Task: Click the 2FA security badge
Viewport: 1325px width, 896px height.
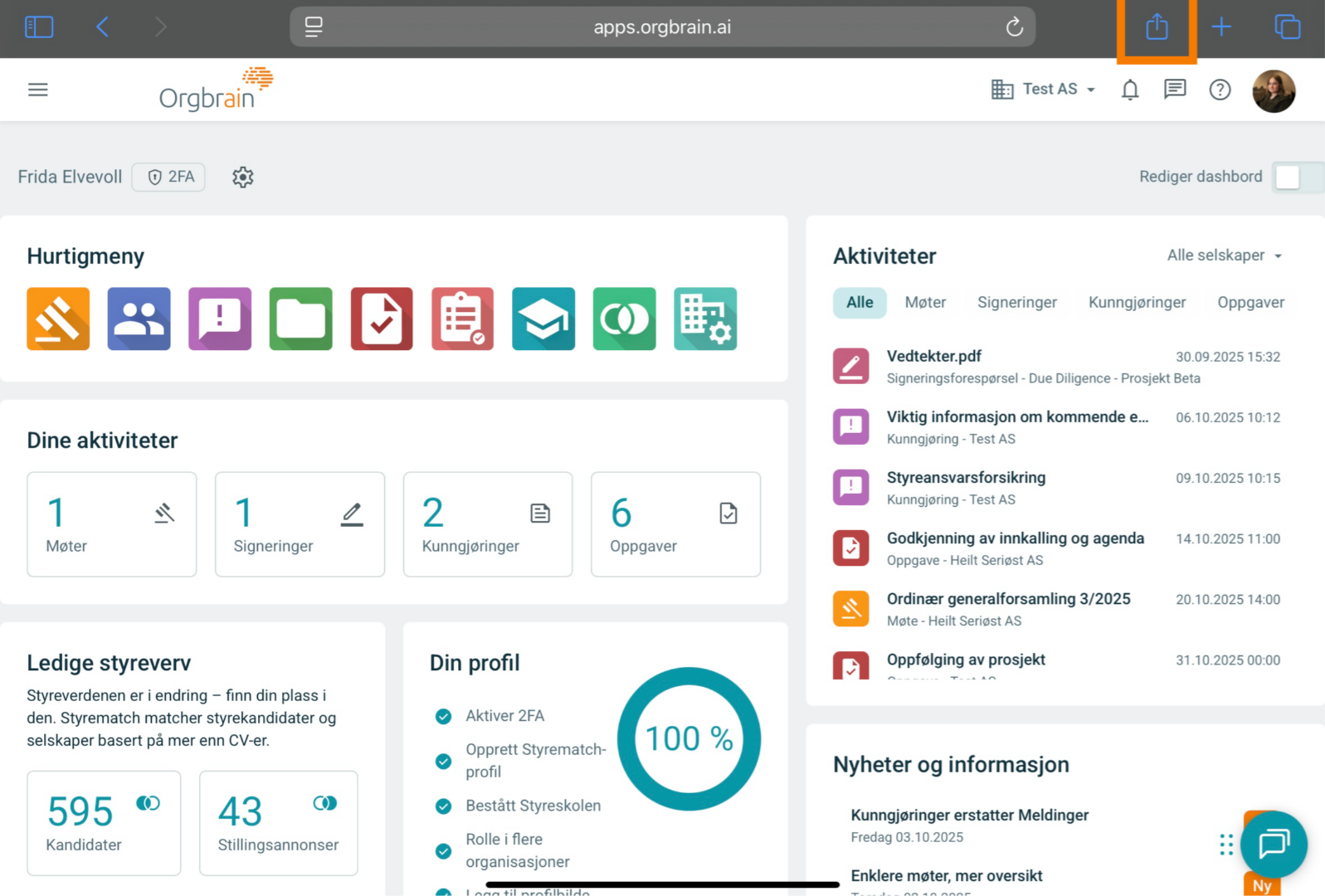Action: click(169, 177)
